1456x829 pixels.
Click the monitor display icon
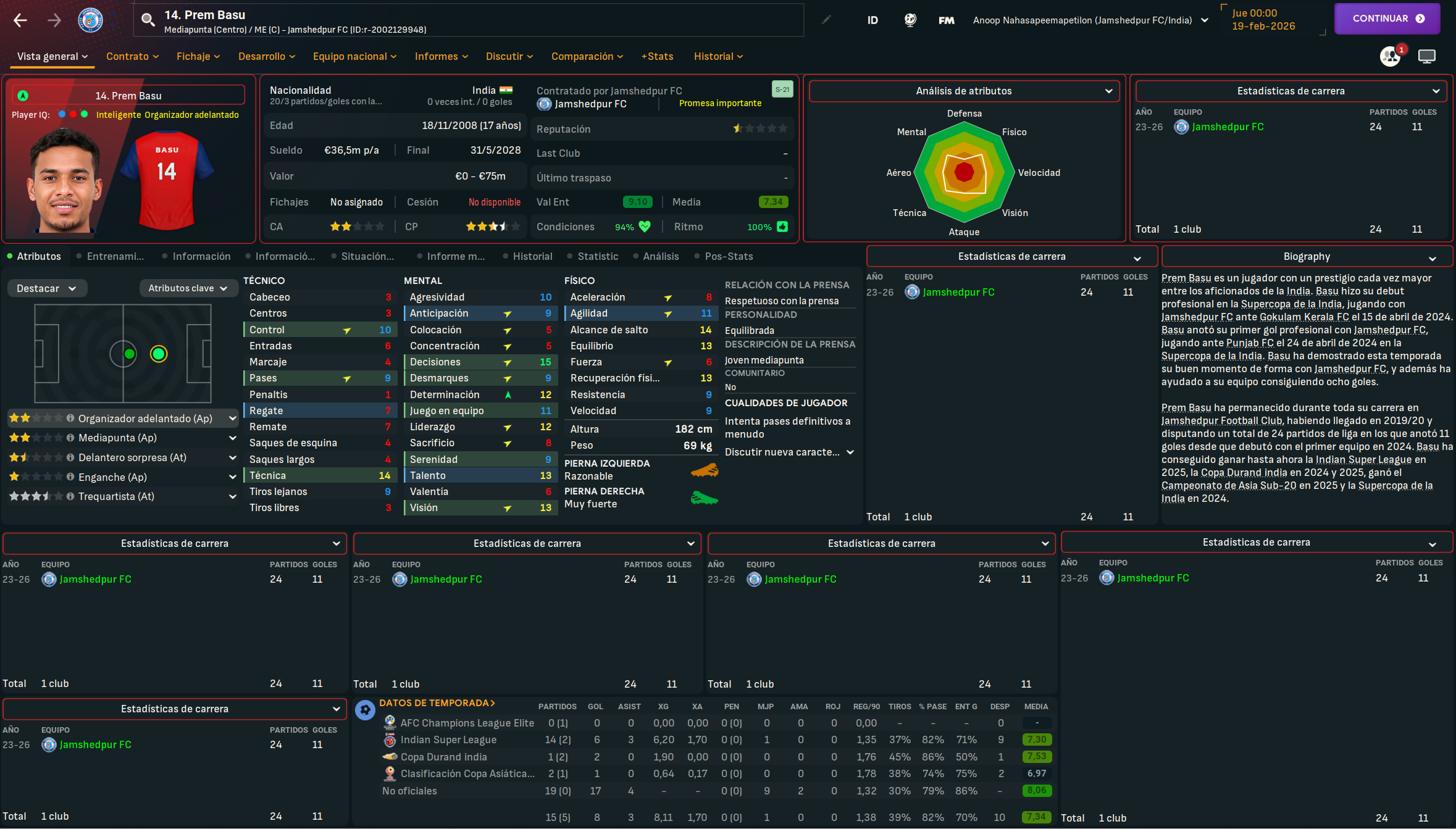click(x=1426, y=56)
